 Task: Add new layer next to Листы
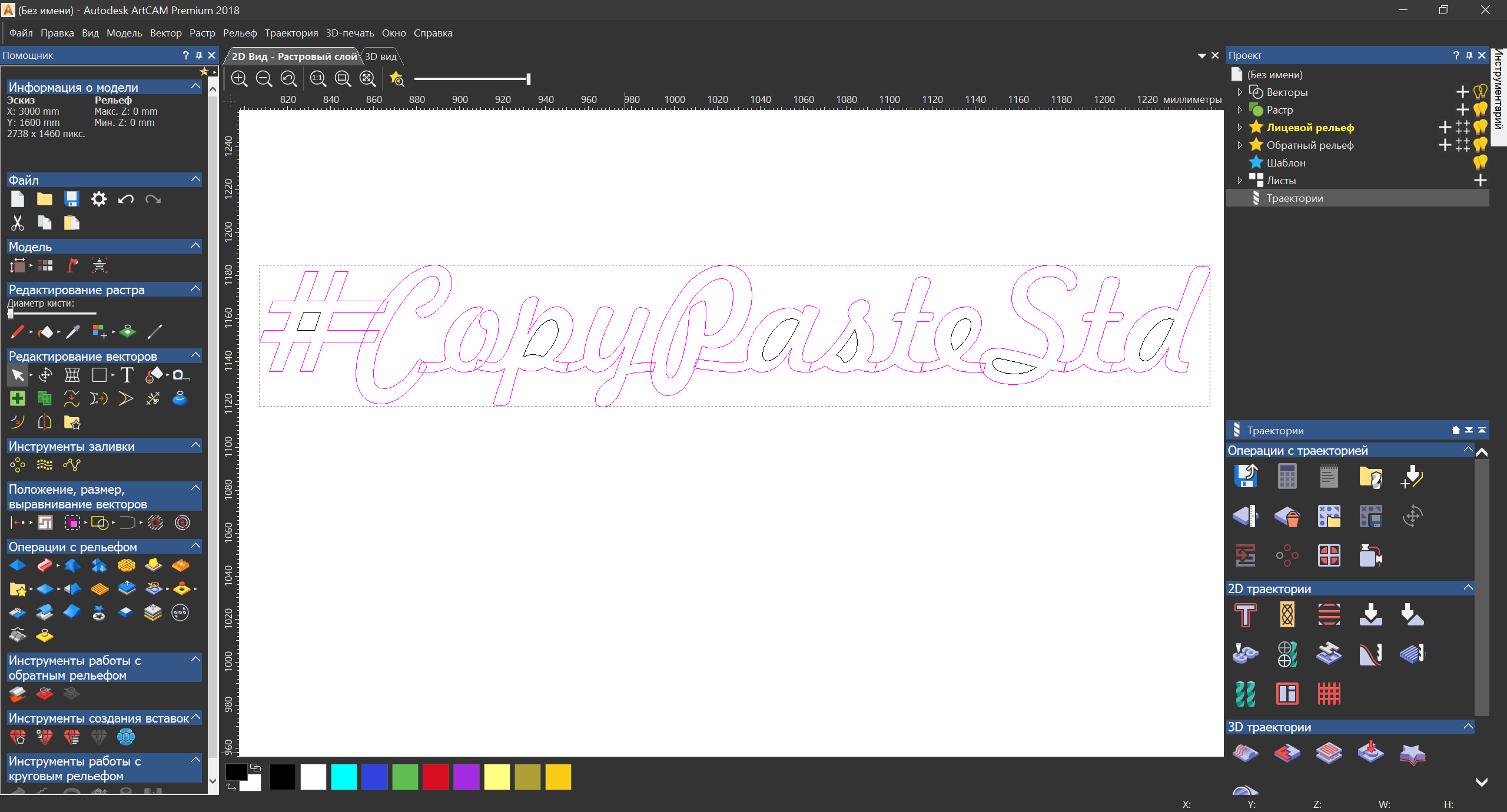1480,180
